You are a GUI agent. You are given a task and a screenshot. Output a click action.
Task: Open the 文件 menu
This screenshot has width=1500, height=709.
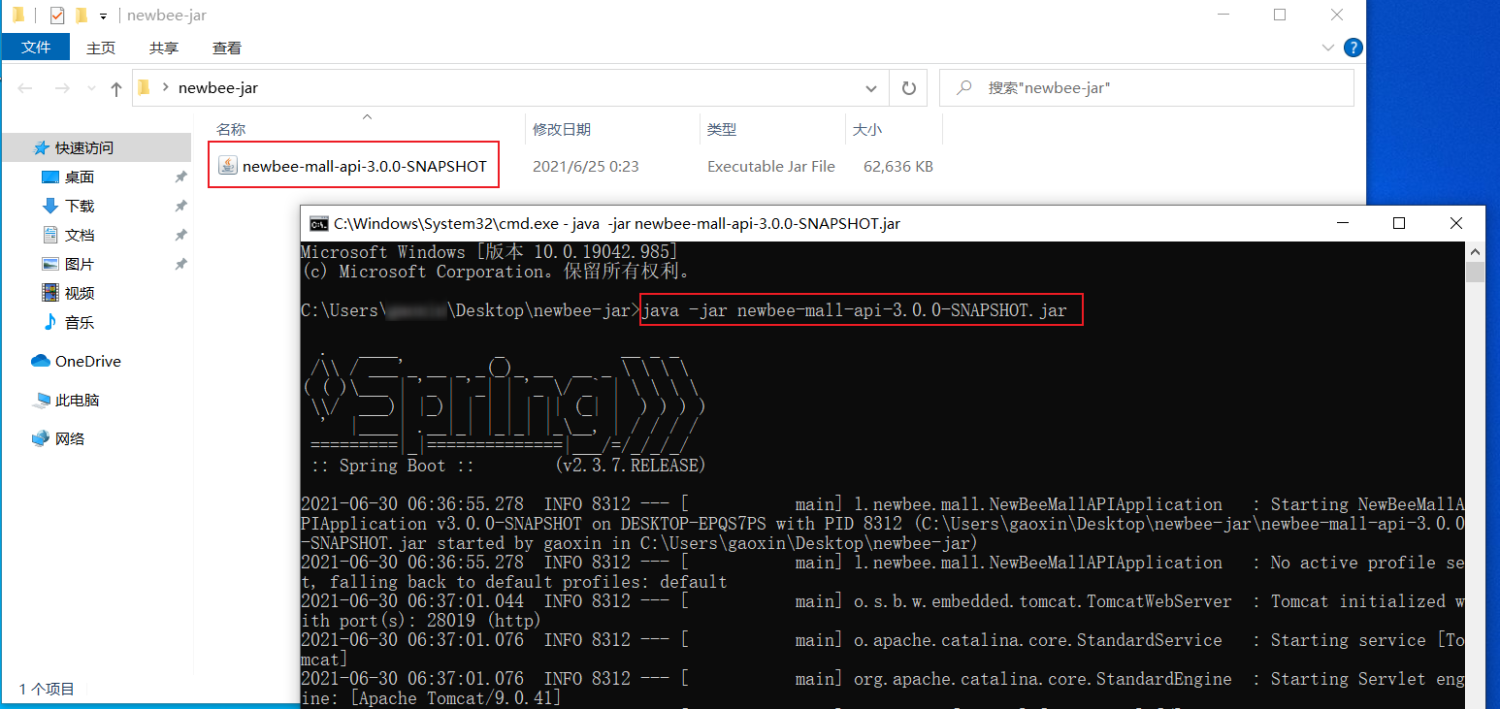tap(35, 47)
